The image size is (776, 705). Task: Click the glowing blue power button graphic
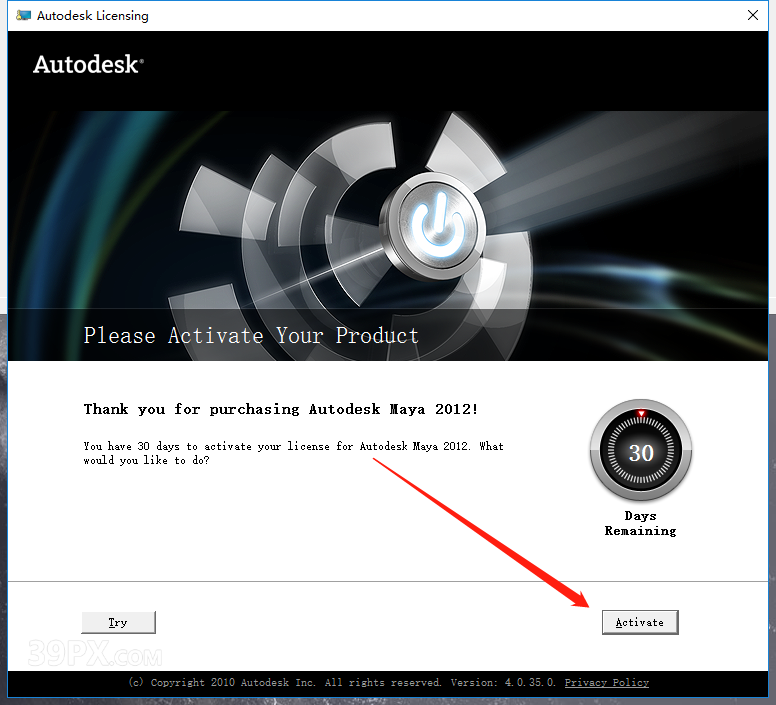pos(437,226)
